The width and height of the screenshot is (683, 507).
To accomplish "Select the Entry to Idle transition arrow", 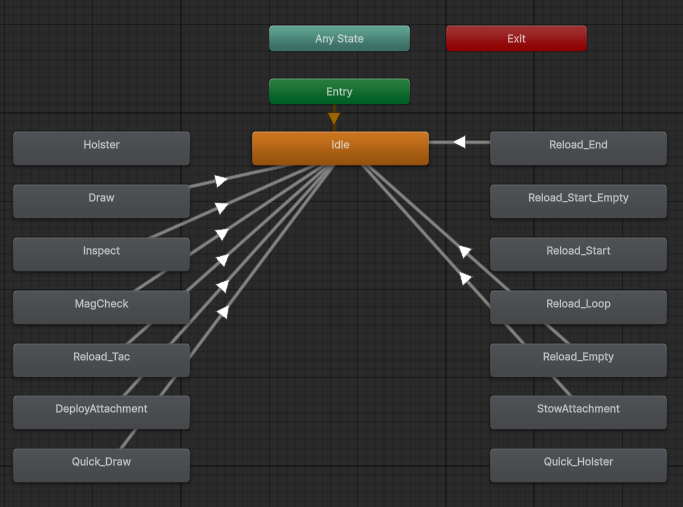I will (334, 118).
